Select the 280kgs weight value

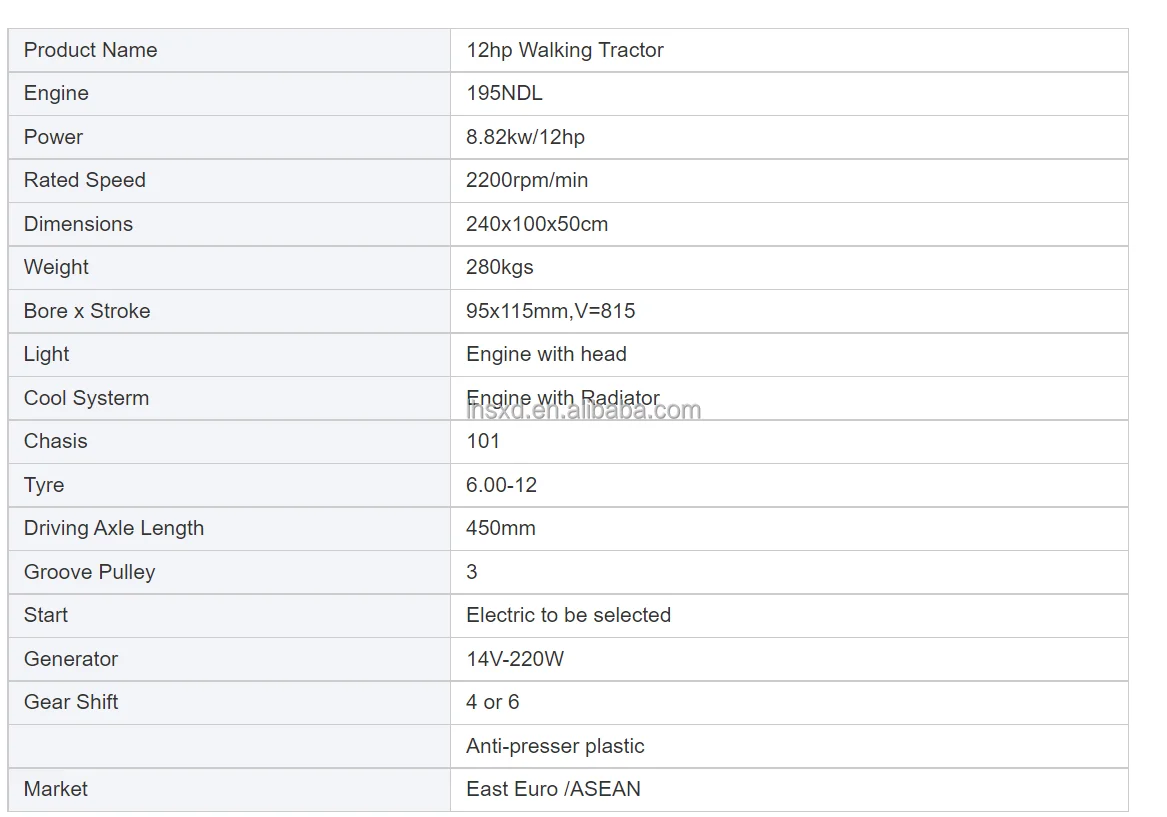tap(500, 267)
